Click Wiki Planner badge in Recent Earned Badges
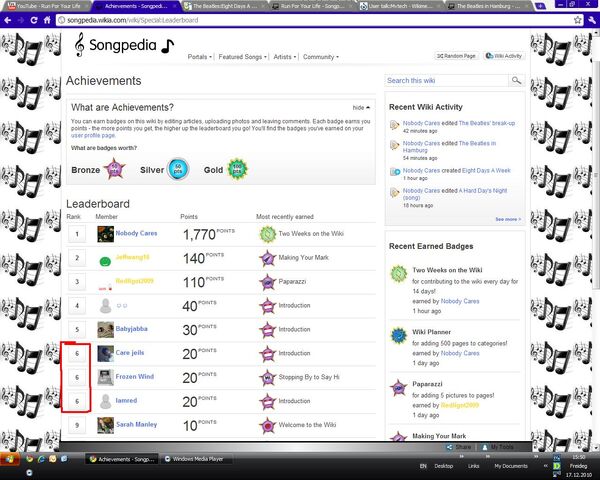 click(398, 336)
